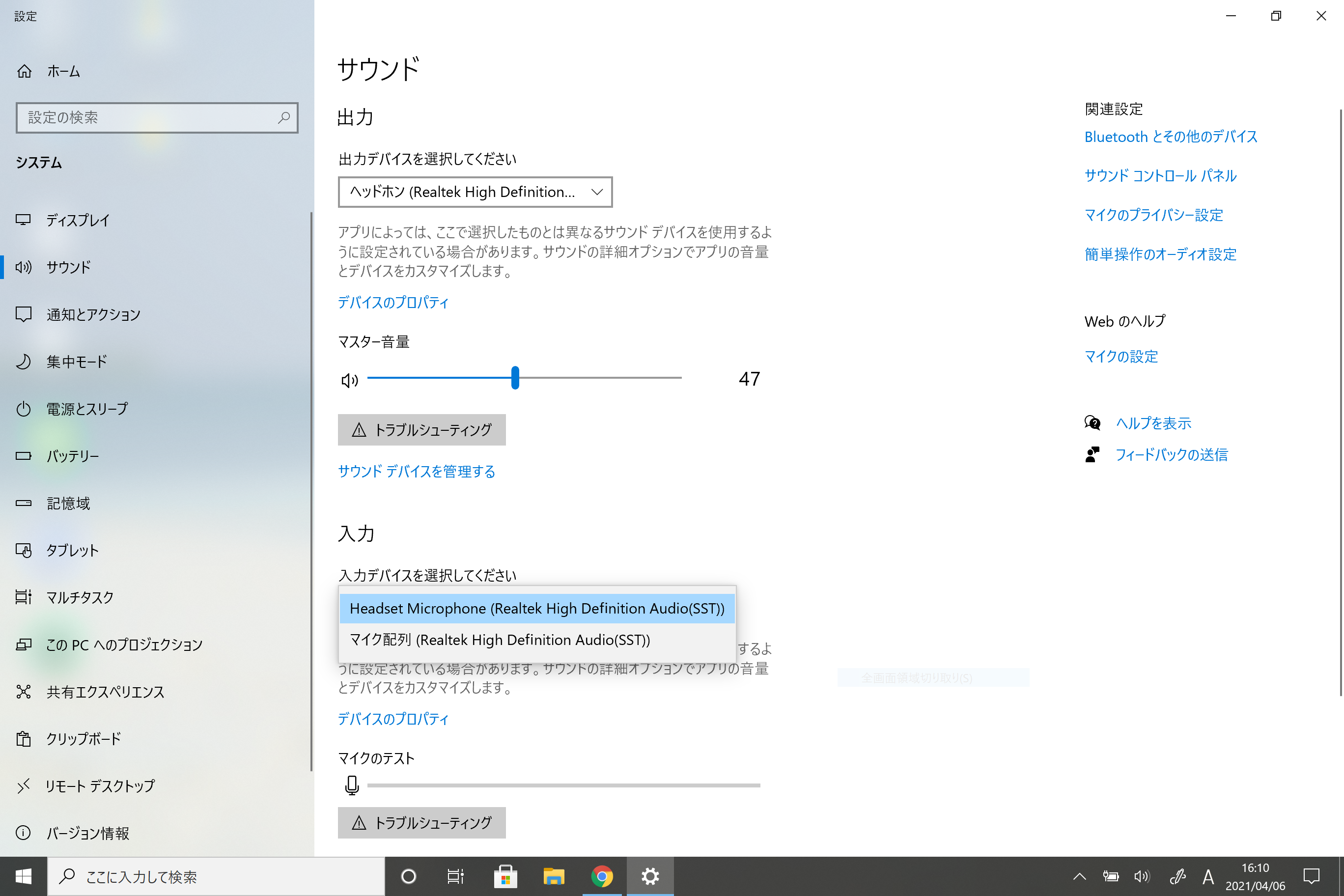Open Task View on the taskbar
1344x896 pixels.
point(455,876)
